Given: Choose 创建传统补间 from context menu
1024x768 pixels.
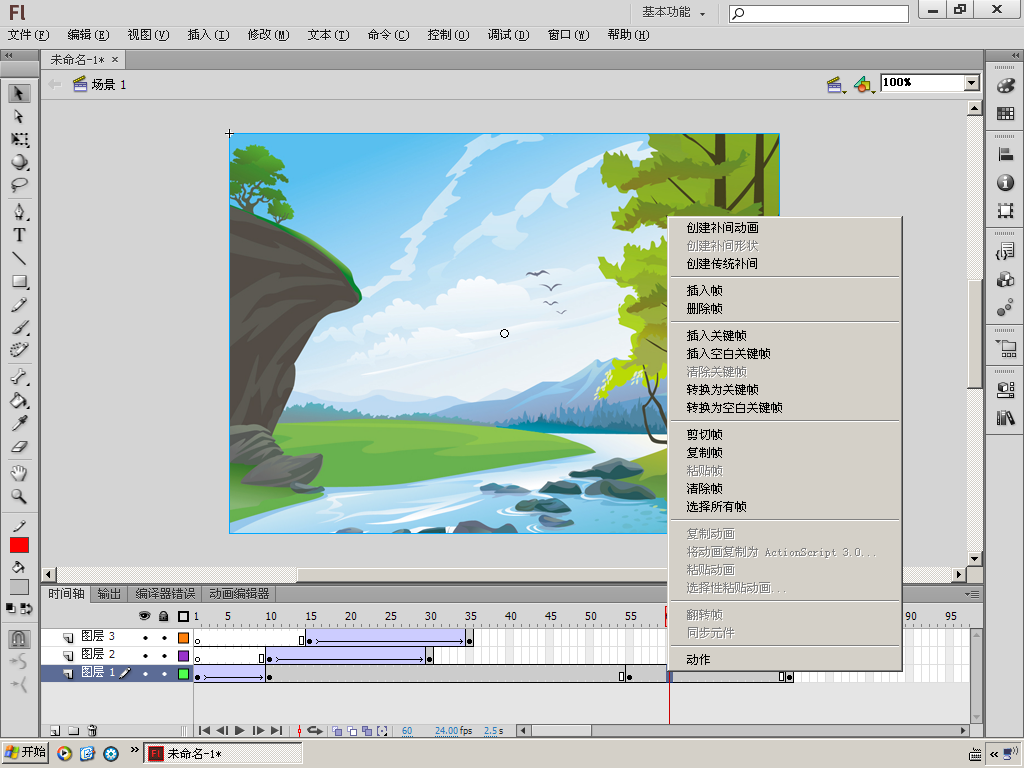Looking at the screenshot, I should point(722,264).
